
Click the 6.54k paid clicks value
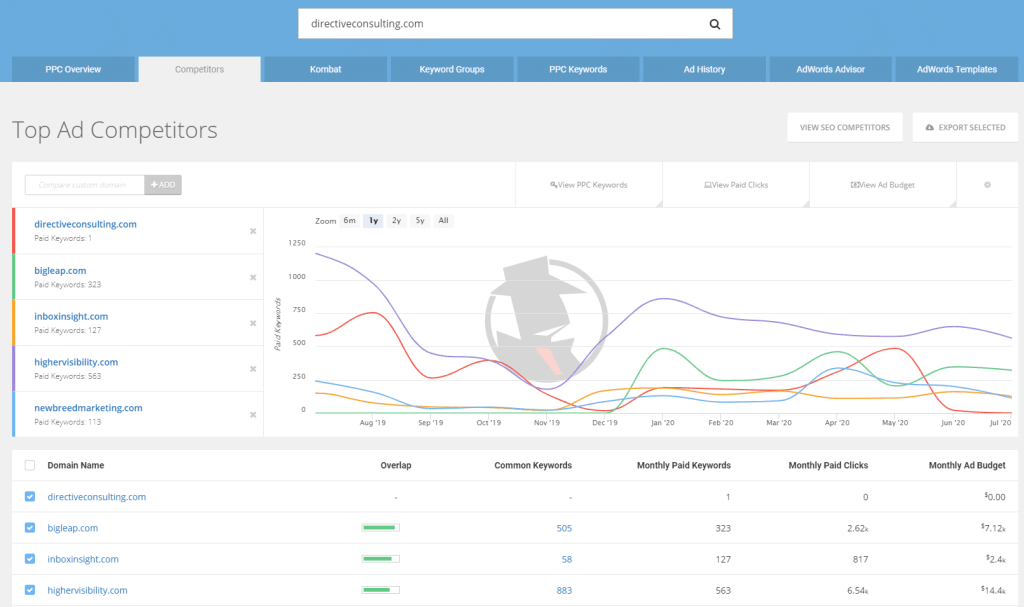click(x=857, y=590)
